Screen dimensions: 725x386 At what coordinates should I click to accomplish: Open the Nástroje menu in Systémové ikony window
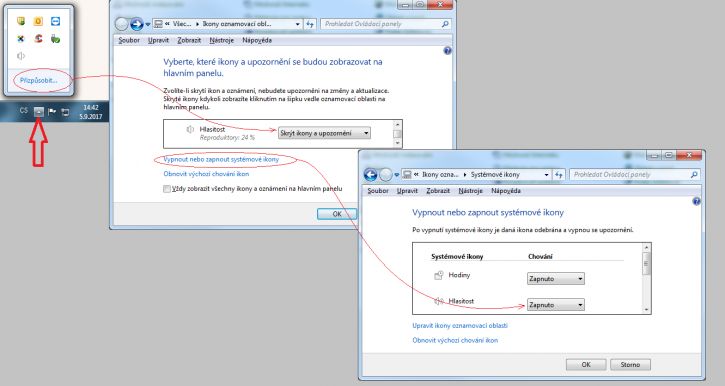pos(470,191)
